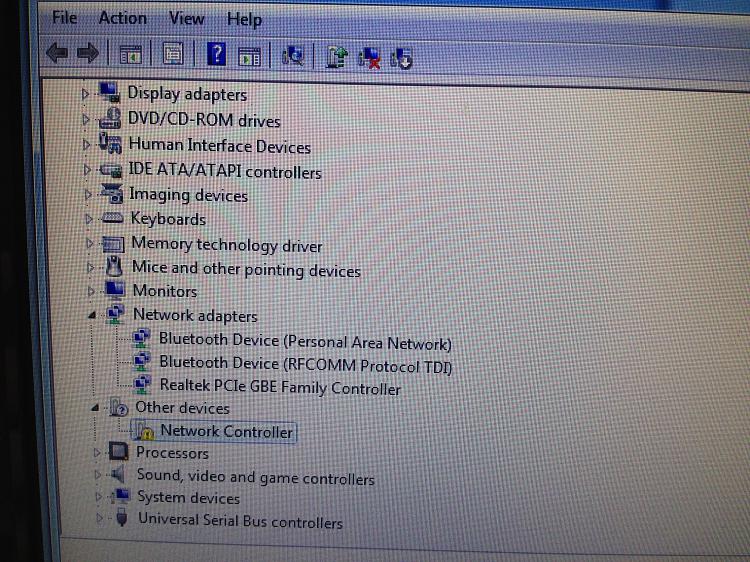Select the Network adapters label
Screen dimensions: 750x562
pyautogui.click(x=195, y=315)
